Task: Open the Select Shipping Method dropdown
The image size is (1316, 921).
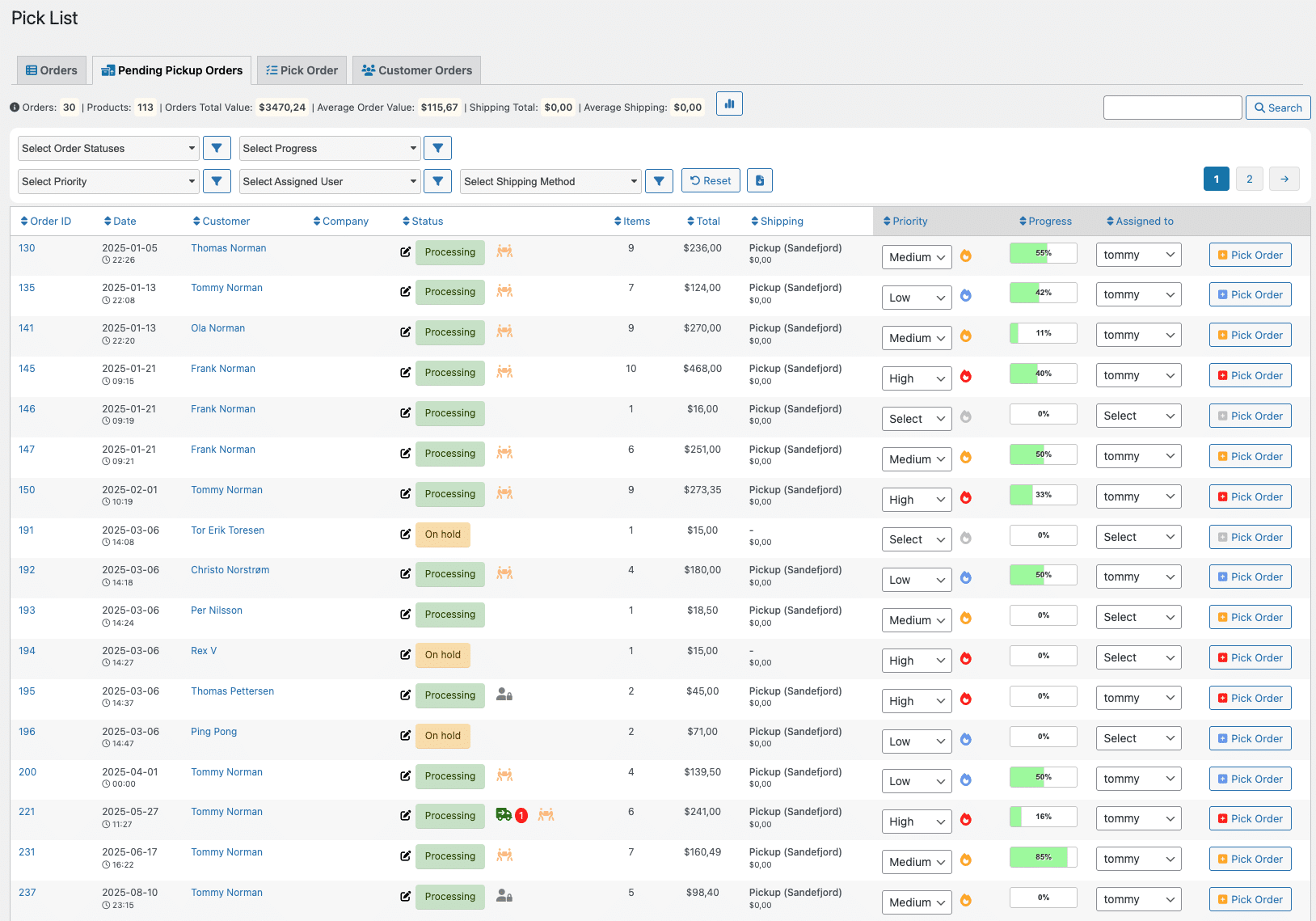Action: tap(550, 181)
